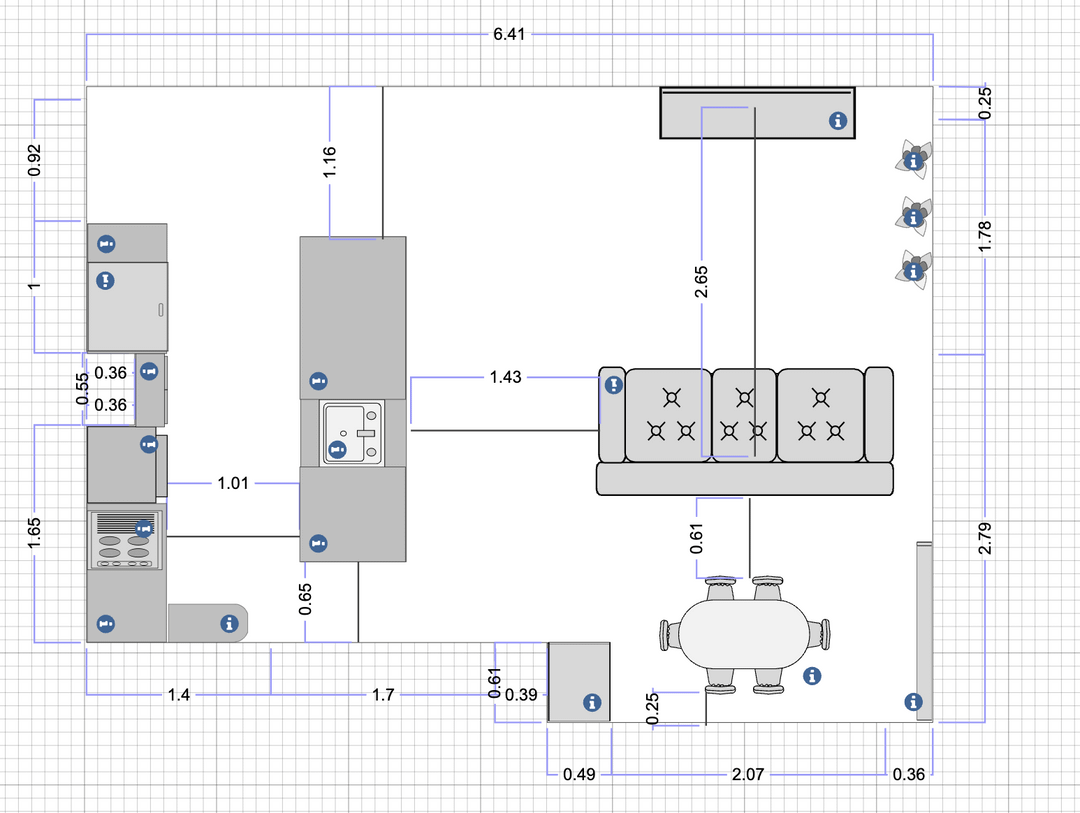Click info icon on bottom-left corner counter
Screen dimensions: 1080x813
[105, 624]
